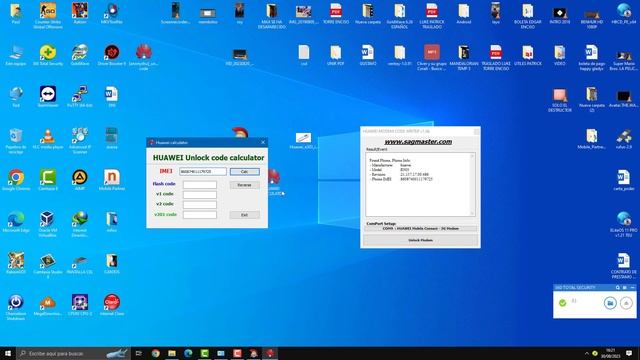Open File Explorer from the taskbar
Screen dimensions: 640x360
coord(172,353)
